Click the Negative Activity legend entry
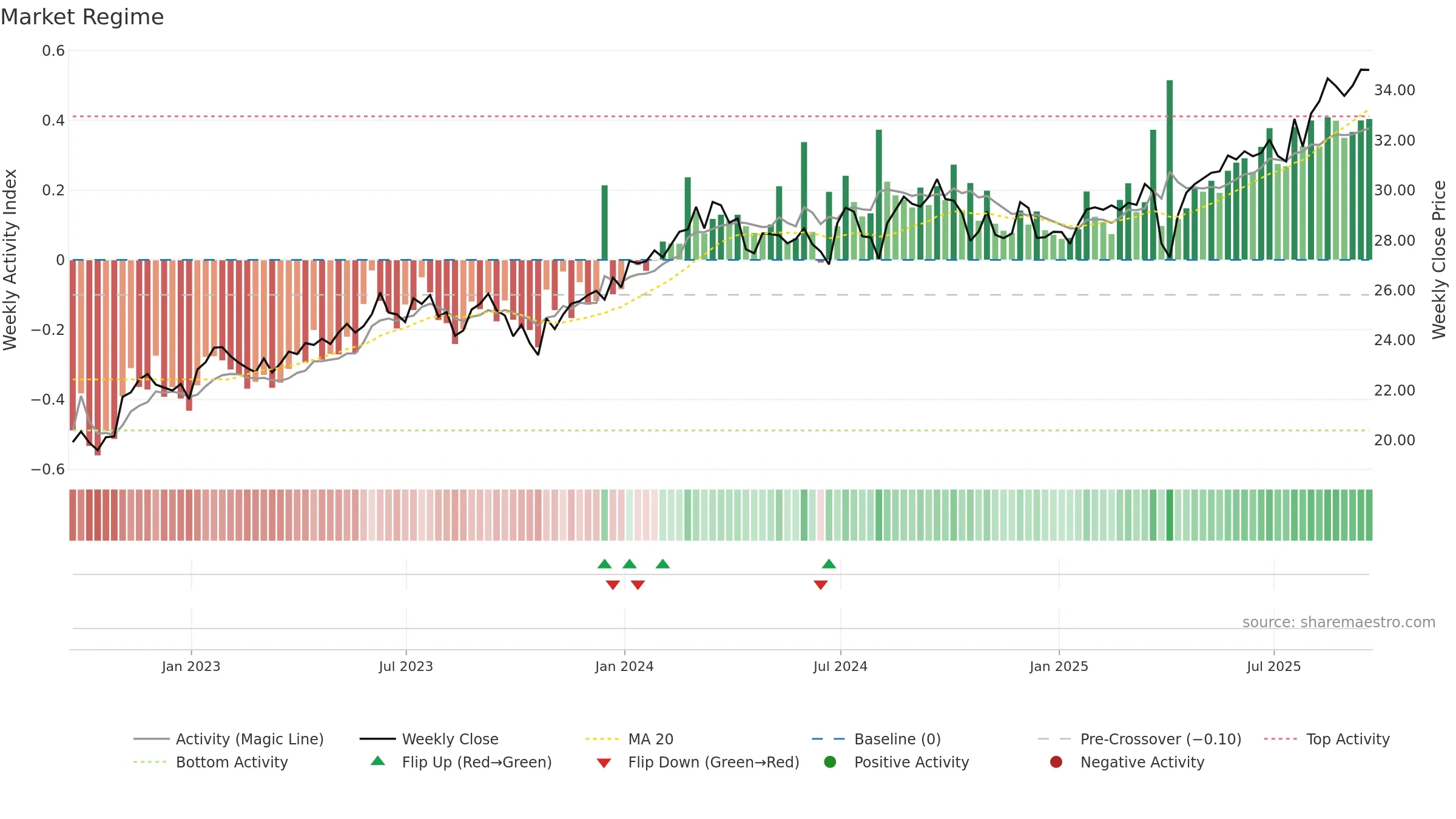Image resolution: width=1456 pixels, height=819 pixels. (1127, 762)
